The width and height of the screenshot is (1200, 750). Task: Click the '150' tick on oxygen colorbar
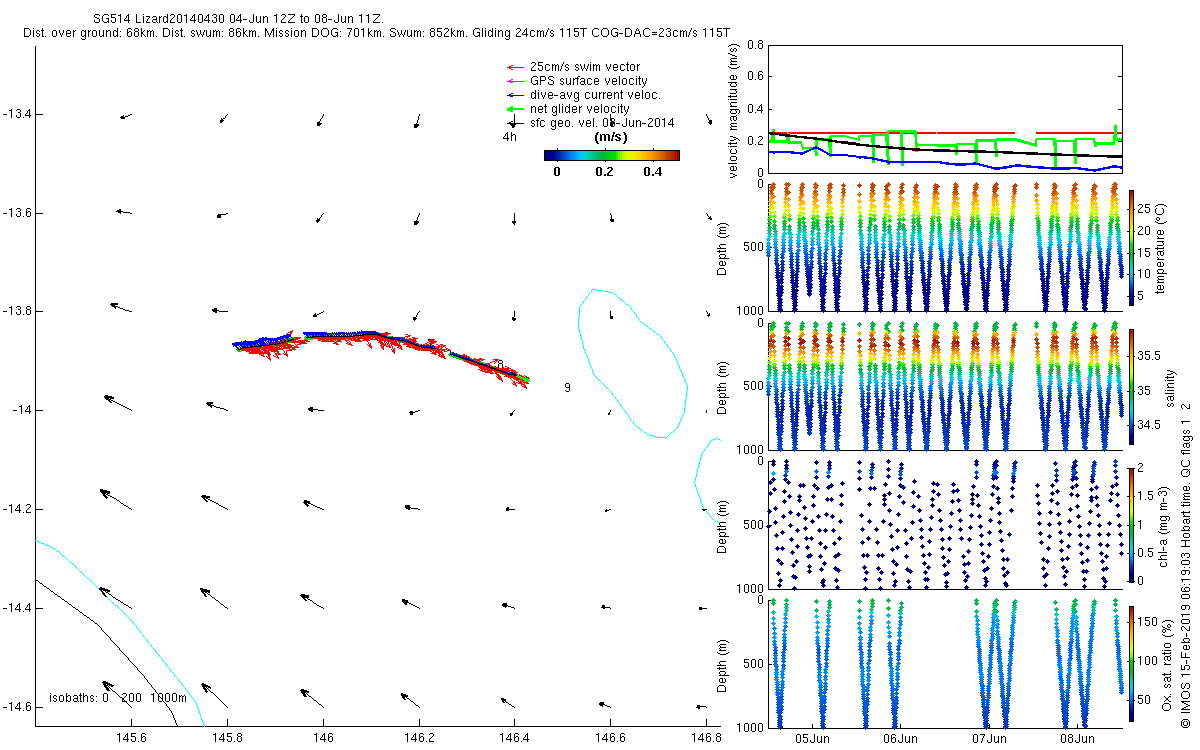pos(1148,622)
